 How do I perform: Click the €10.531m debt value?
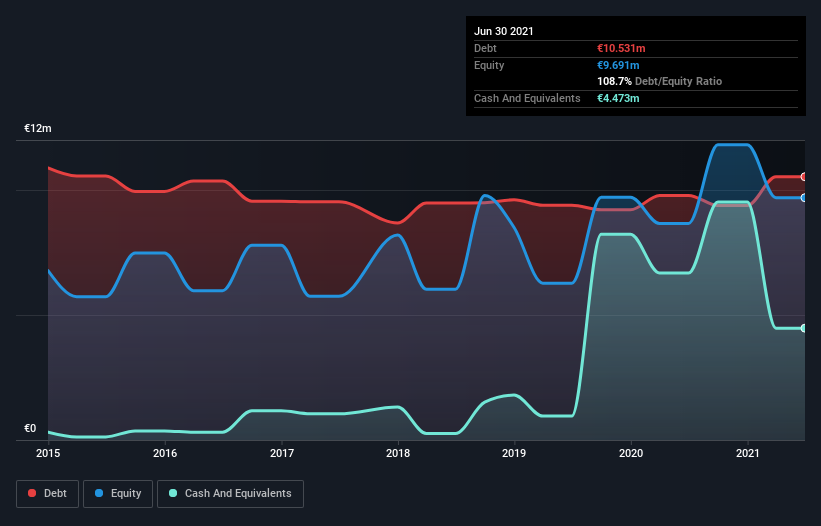click(x=621, y=48)
